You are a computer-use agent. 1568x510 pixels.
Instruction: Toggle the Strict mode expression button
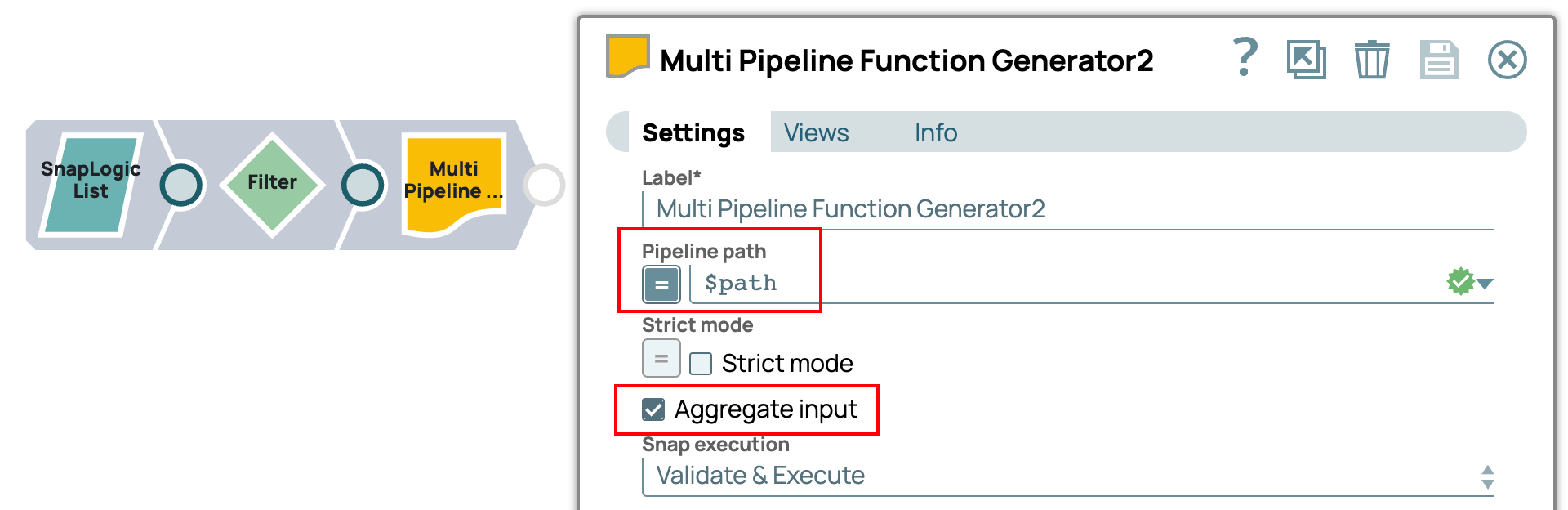click(x=661, y=358)
